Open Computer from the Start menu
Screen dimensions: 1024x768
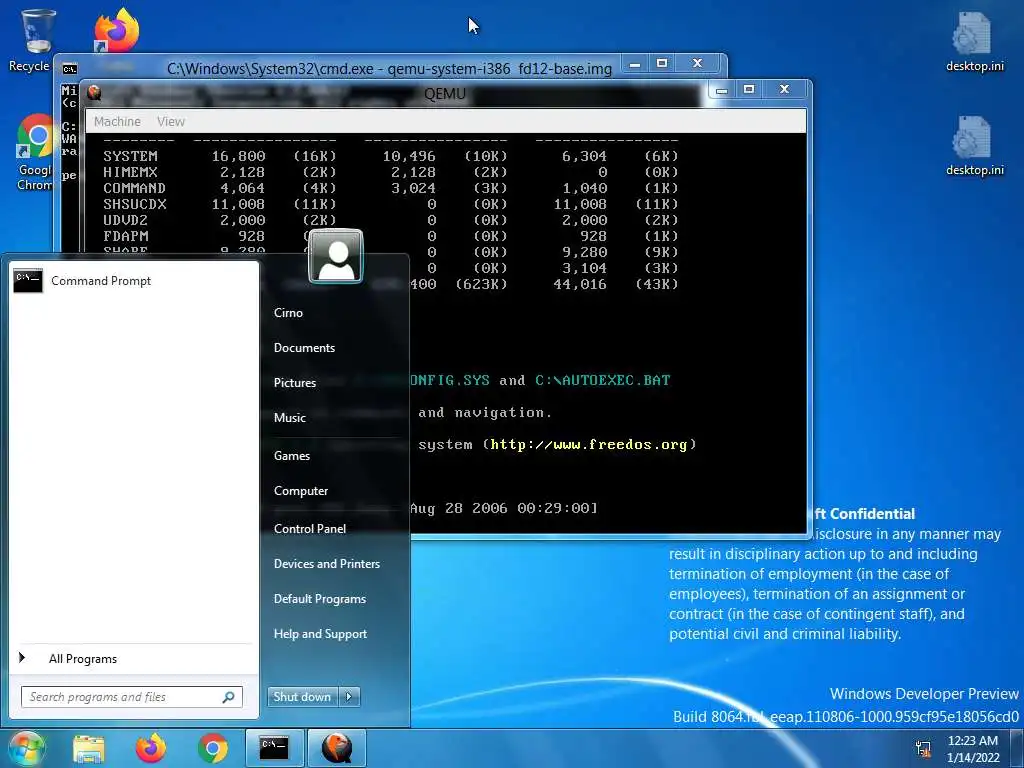300,491
